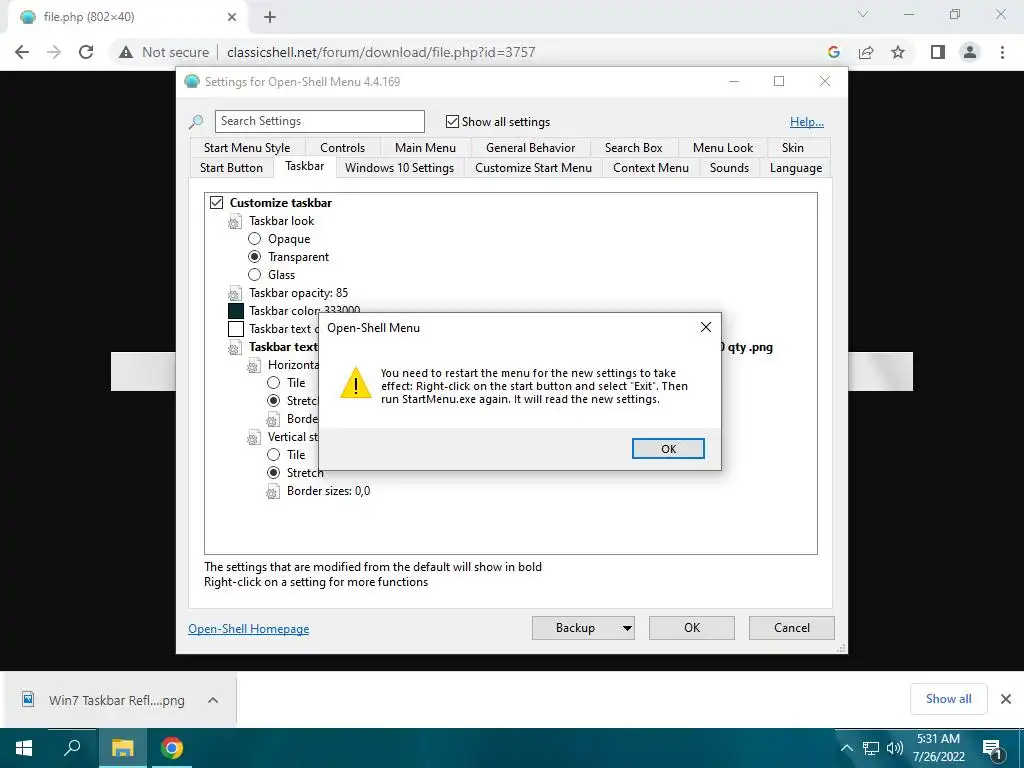Viewport: 1024px width, 768px height.
Task: Open the Language tab
Action: [x=795, y=168]
